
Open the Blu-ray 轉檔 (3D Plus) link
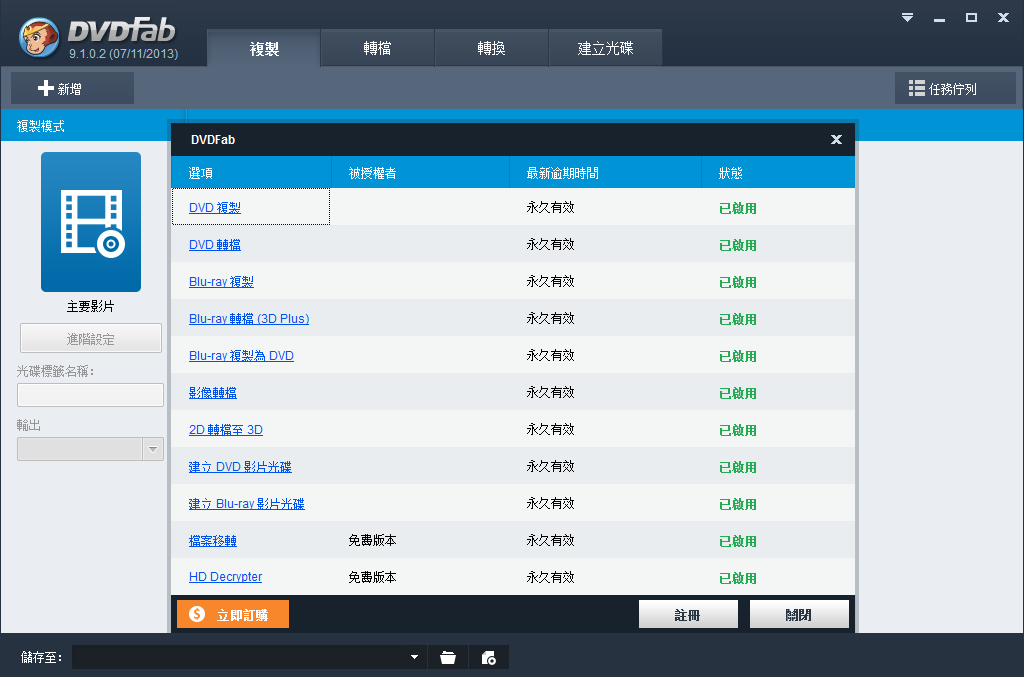(x=249, y=319)
